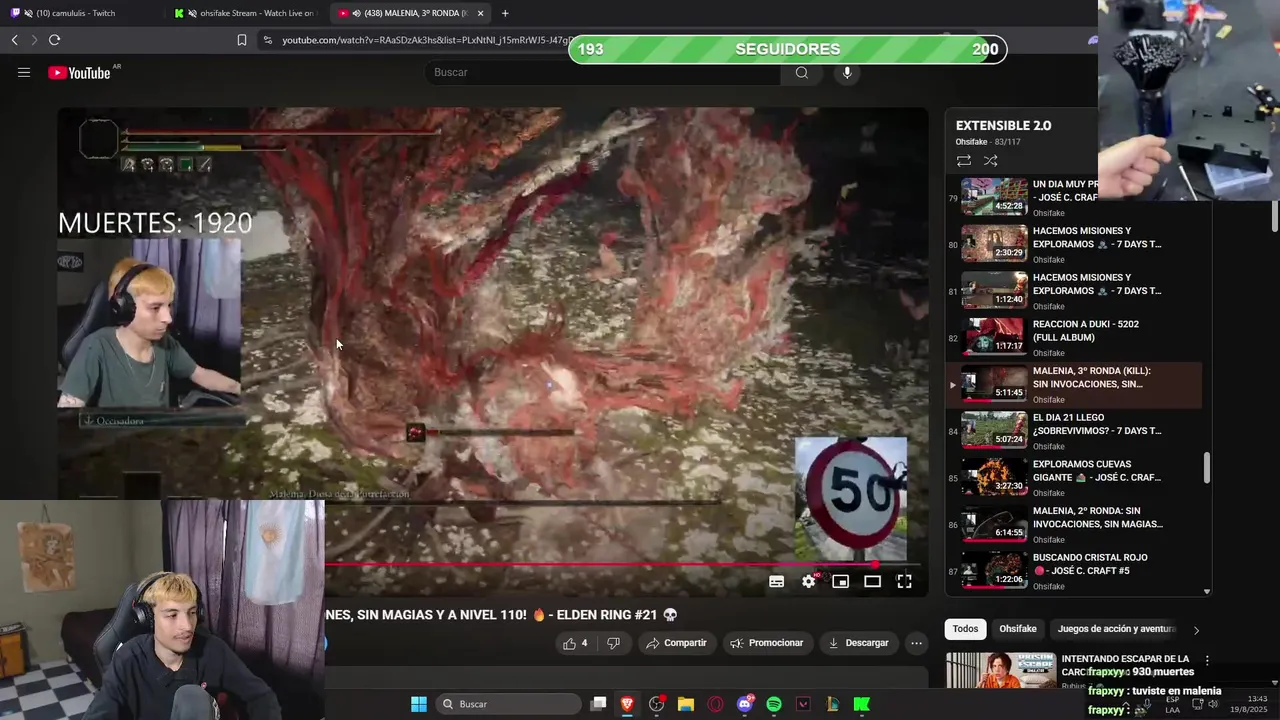Click the search magnifier button
Viewport: 1280px width, 720px height.
pos(802,72)
